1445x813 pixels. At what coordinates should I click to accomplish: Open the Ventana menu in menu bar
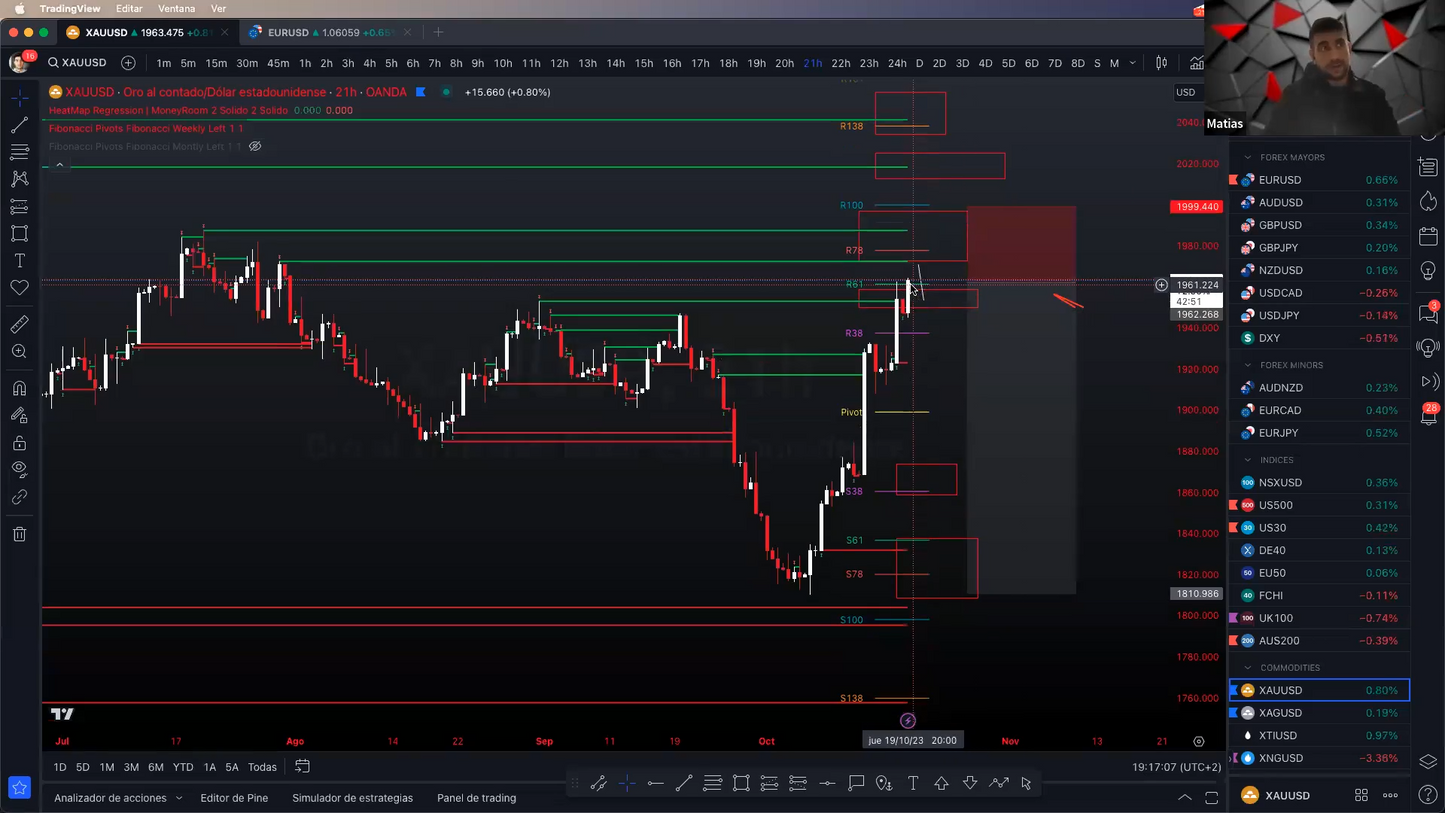(x=176, y=8)
